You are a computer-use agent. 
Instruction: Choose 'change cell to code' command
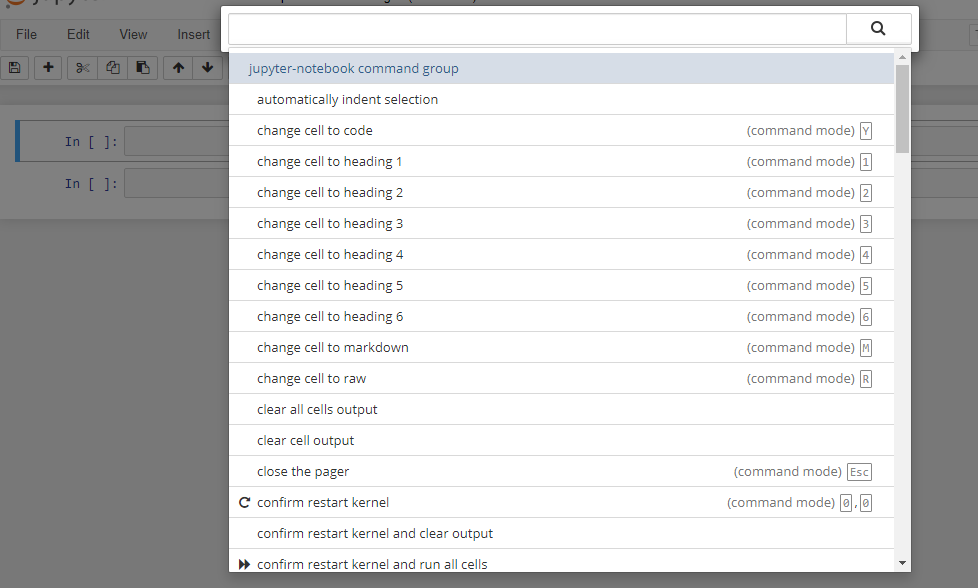(561, 130)
